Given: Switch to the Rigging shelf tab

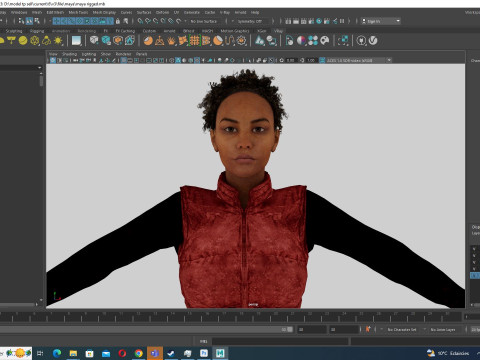Looking at the screenshot, I should coord(37,31).
